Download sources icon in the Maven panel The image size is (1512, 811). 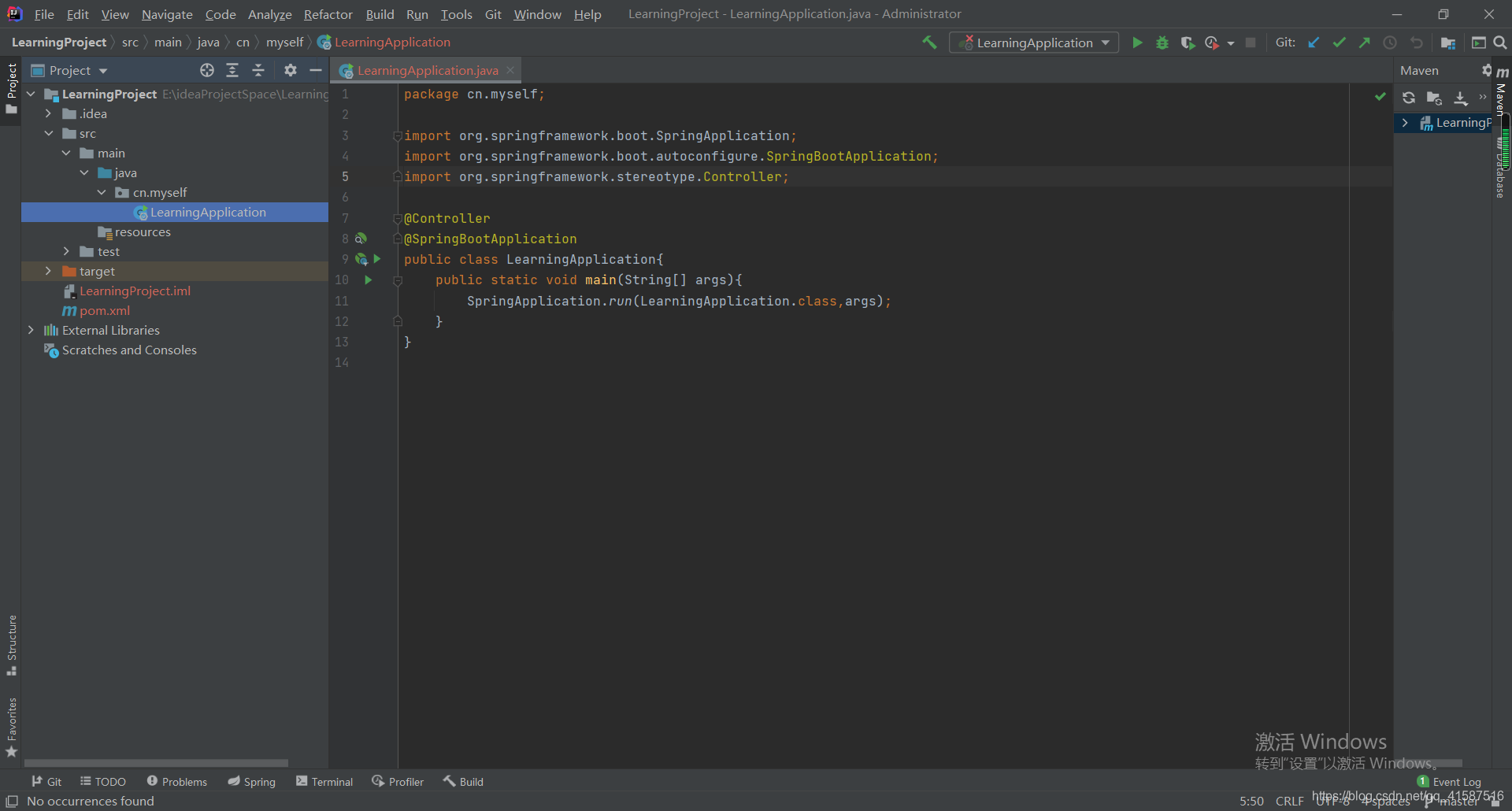(1461, 97)
